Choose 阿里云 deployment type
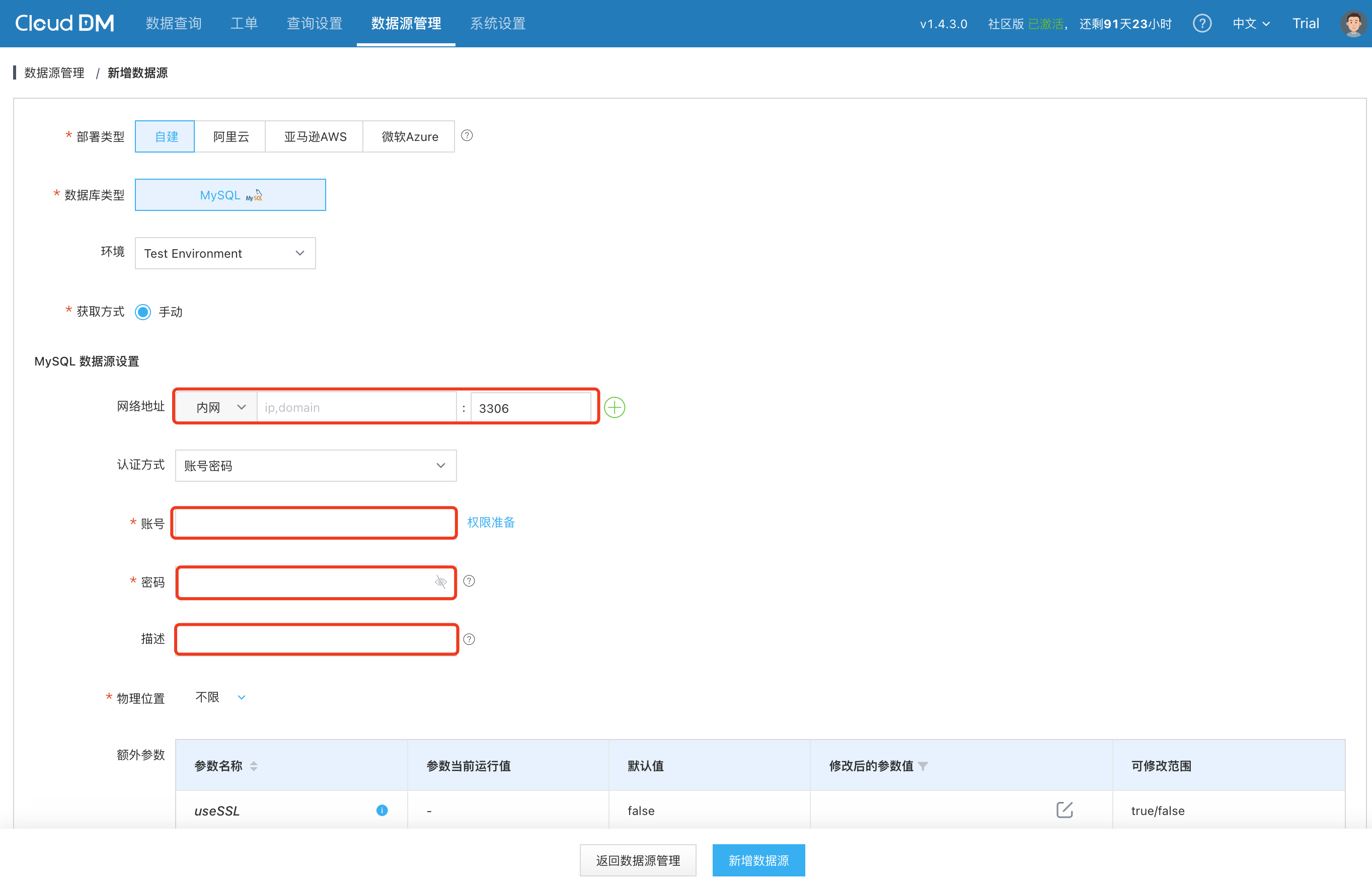Viewport: 1372px width, 885px height. click(231, 137)
